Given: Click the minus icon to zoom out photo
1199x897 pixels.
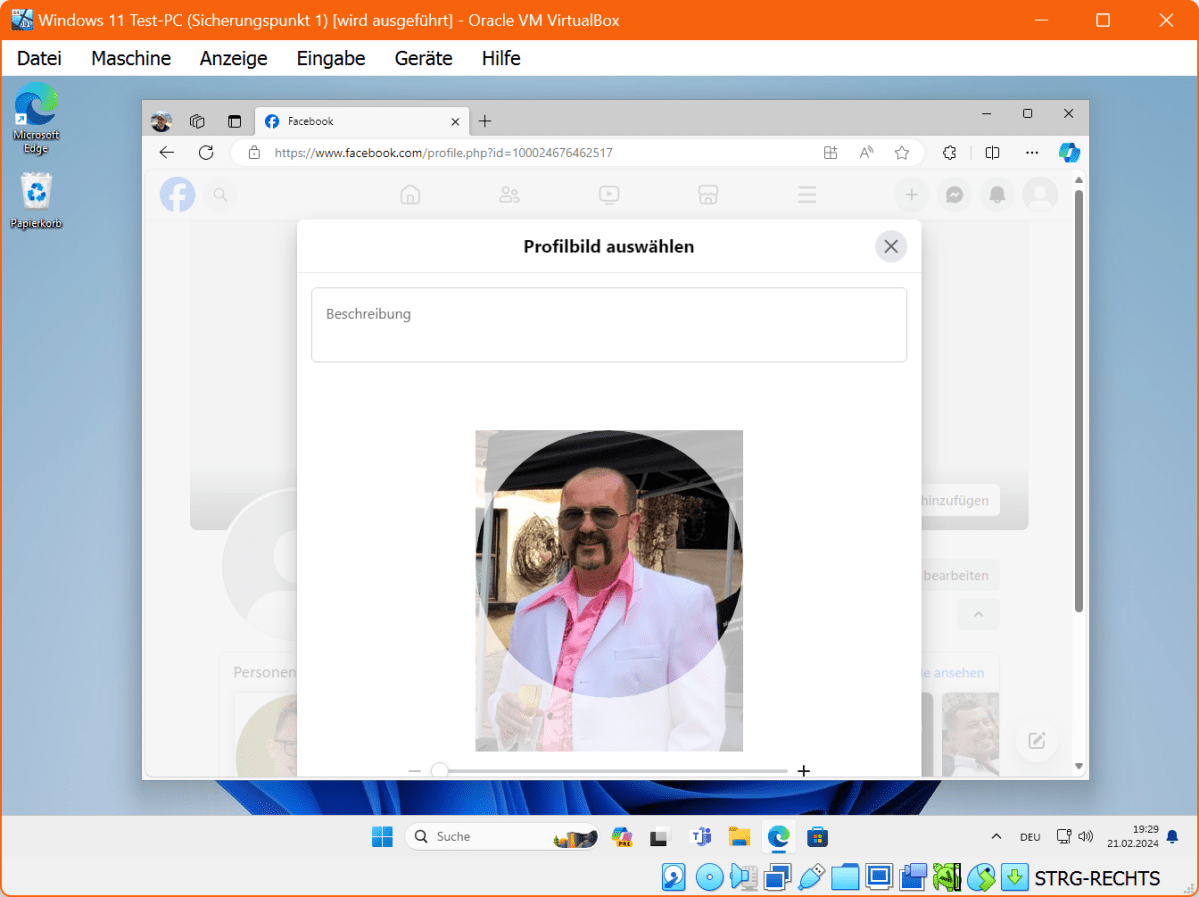Looking at the screenshot, I should tap(415, 770).
